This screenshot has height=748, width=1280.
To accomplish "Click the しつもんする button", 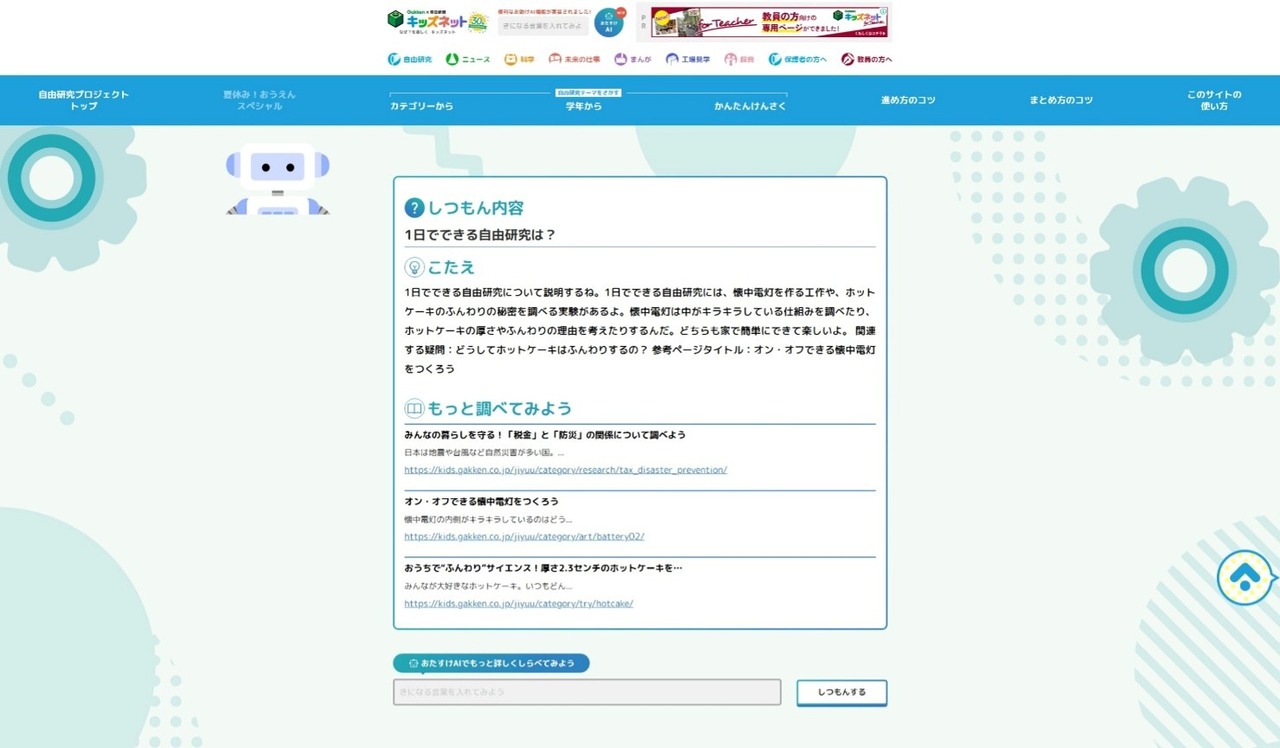I will [842, 692].
